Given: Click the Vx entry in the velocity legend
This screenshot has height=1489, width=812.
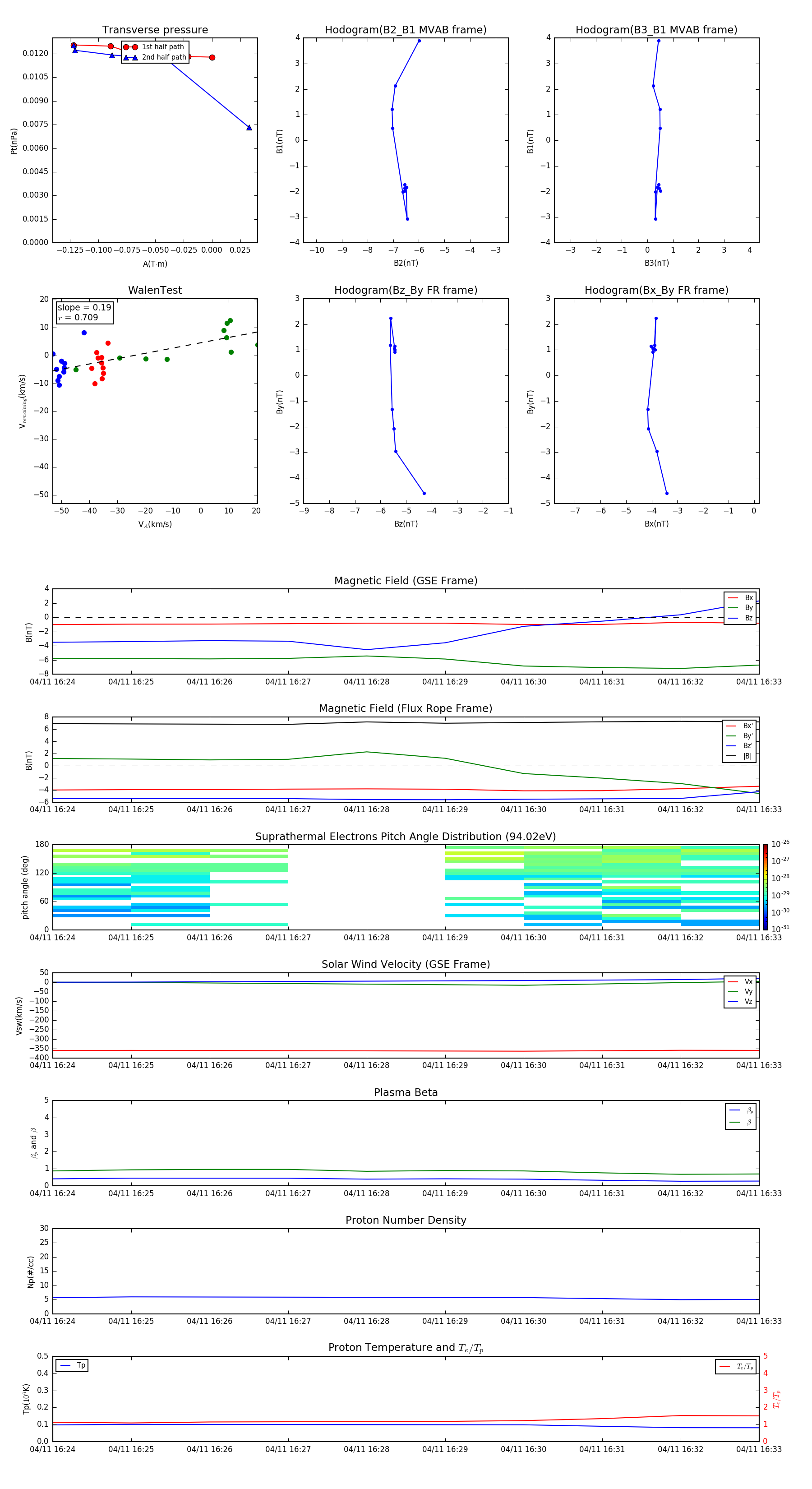Looking at the screenshot, I should (740, 981).
